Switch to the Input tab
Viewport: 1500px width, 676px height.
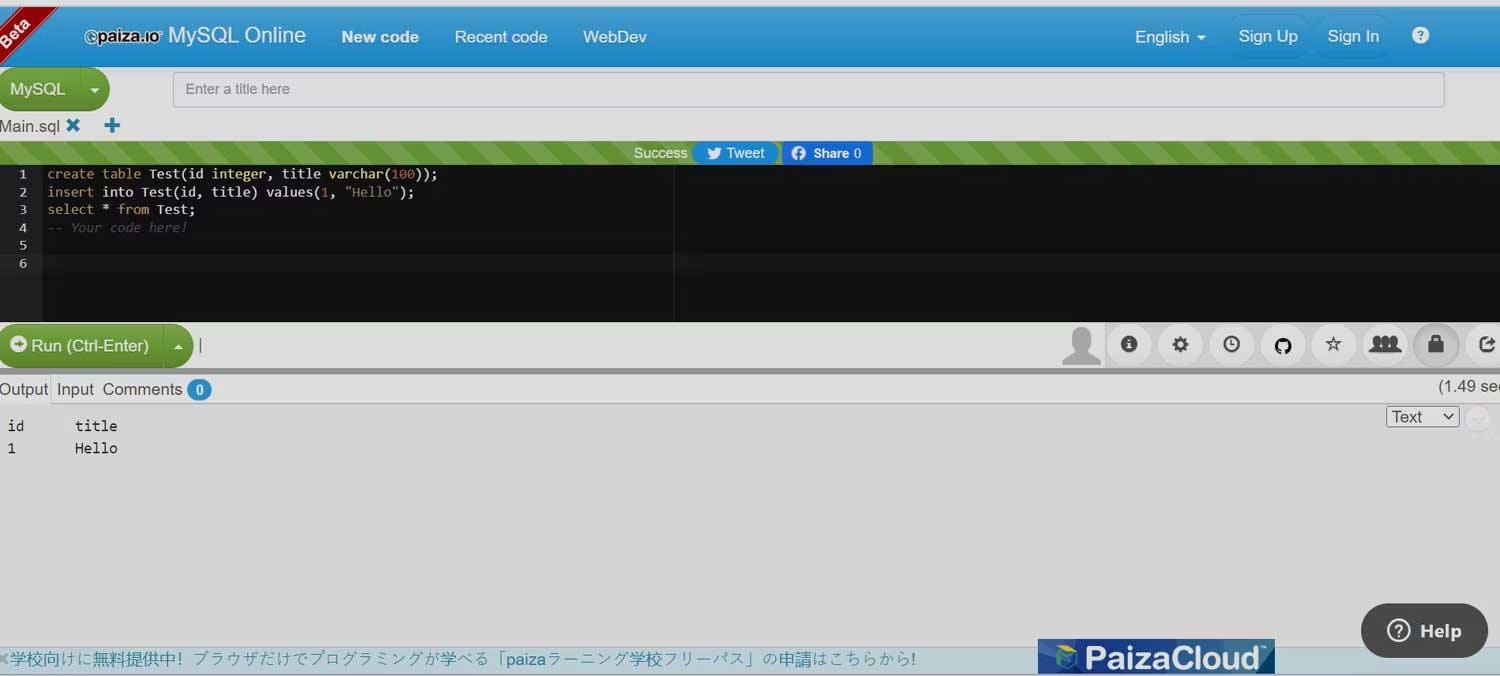click(x=75, y=389)
